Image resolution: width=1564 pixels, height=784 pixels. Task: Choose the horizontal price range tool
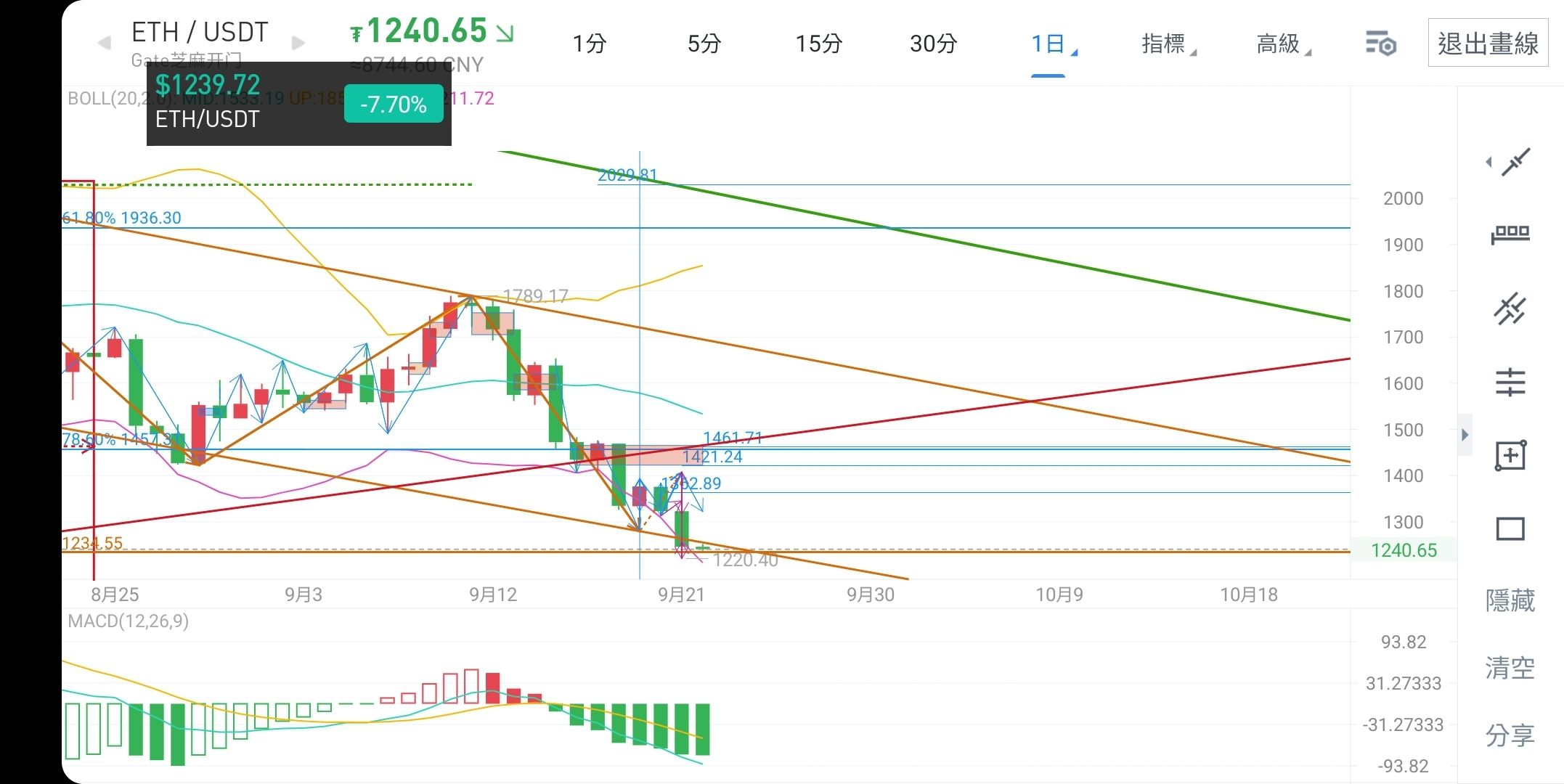(1510, 234)
